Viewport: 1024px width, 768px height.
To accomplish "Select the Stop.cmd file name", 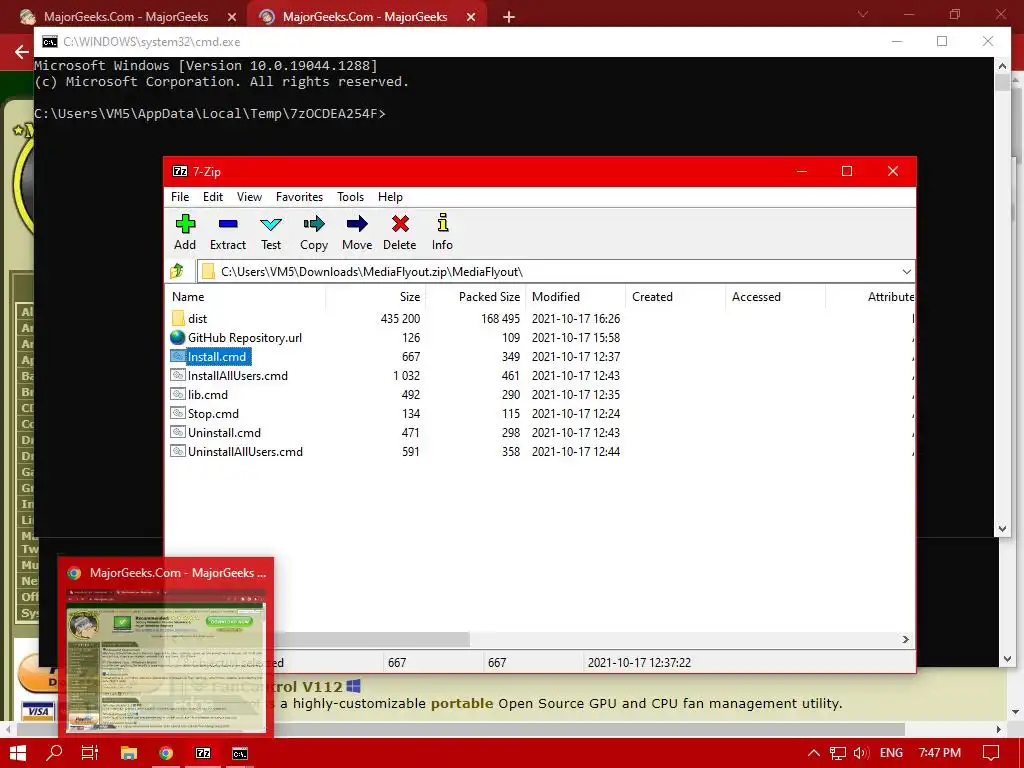I will 213,413.
